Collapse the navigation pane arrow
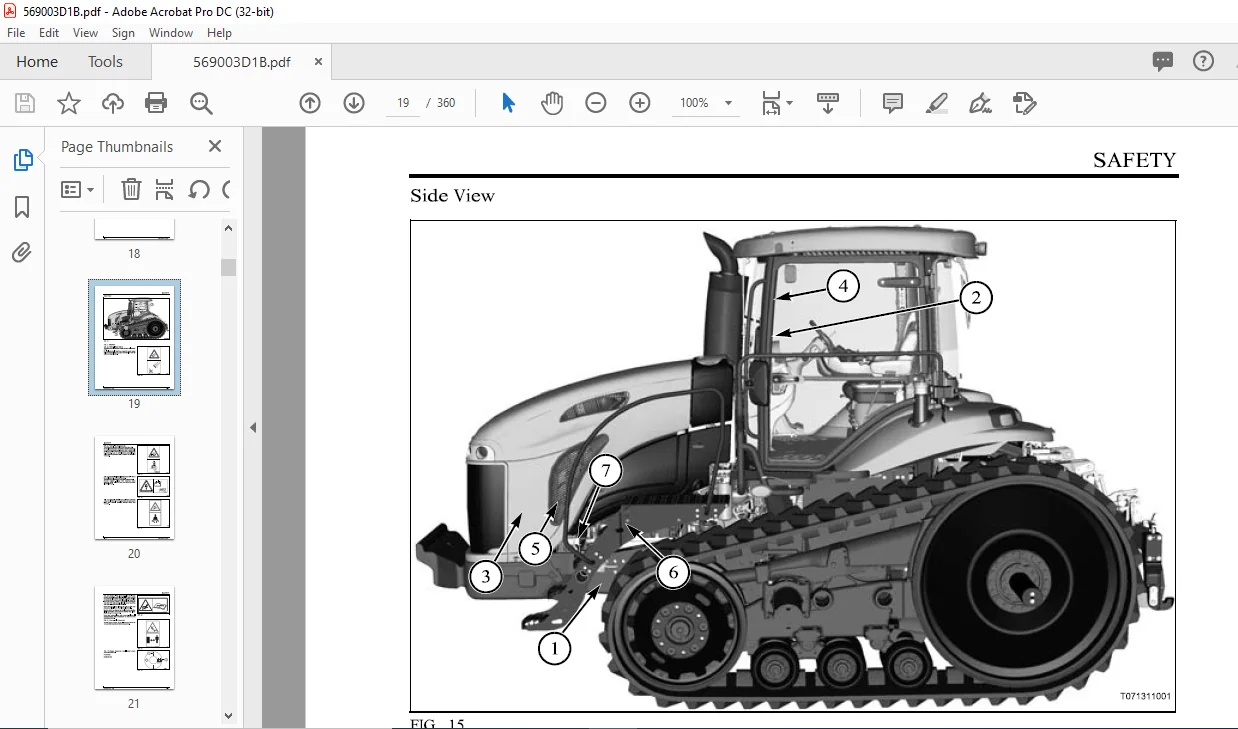This screenshot has height=729, width=1238. 253,427
